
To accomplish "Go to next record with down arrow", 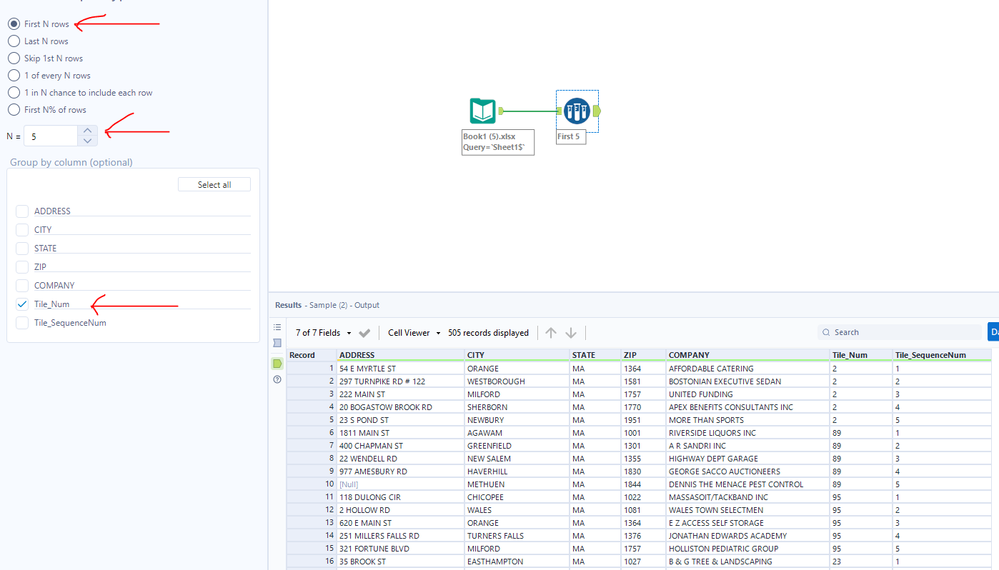I will coord(571,332).
